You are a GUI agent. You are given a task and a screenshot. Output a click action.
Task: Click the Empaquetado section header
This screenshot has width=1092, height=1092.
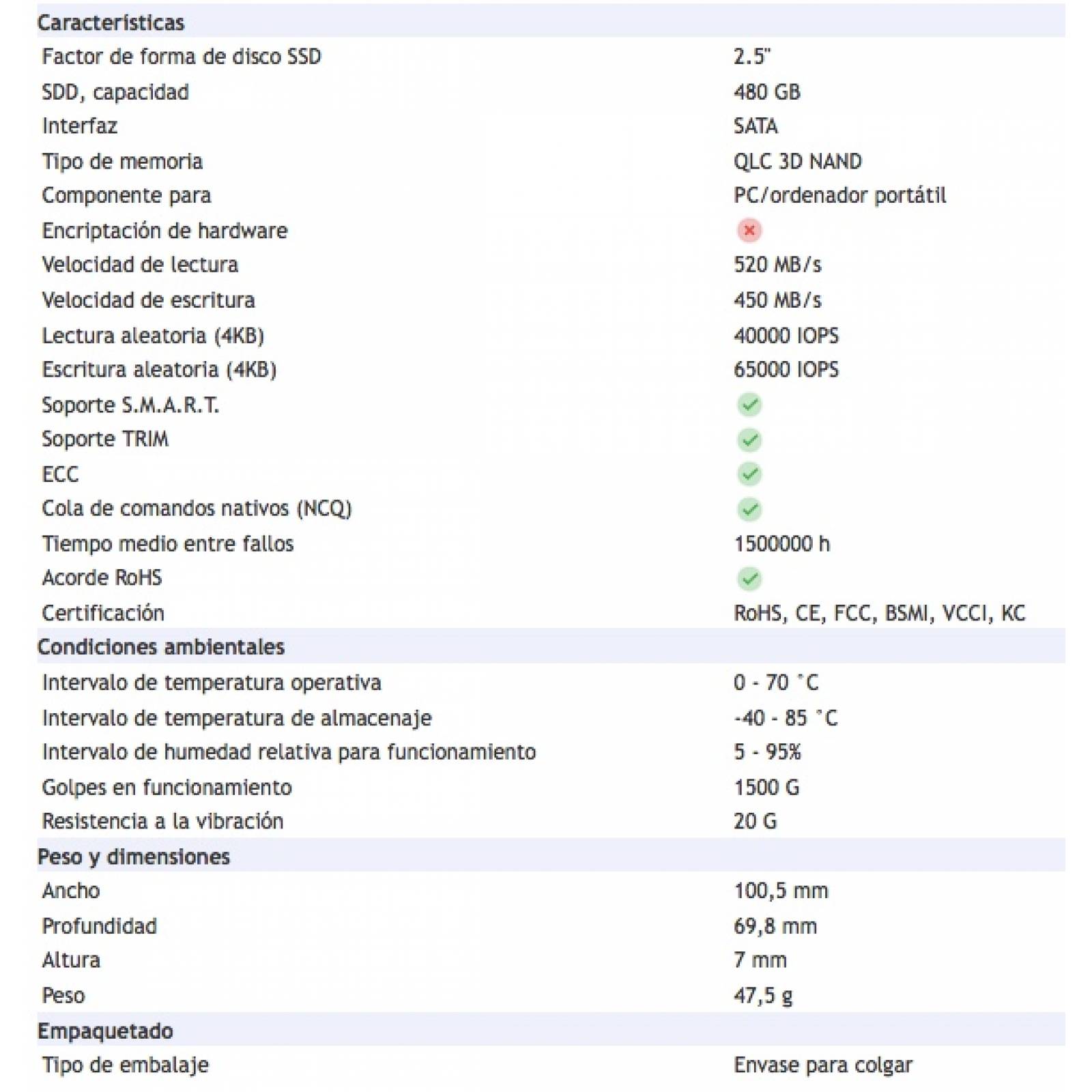click(x=105, y=1031)
